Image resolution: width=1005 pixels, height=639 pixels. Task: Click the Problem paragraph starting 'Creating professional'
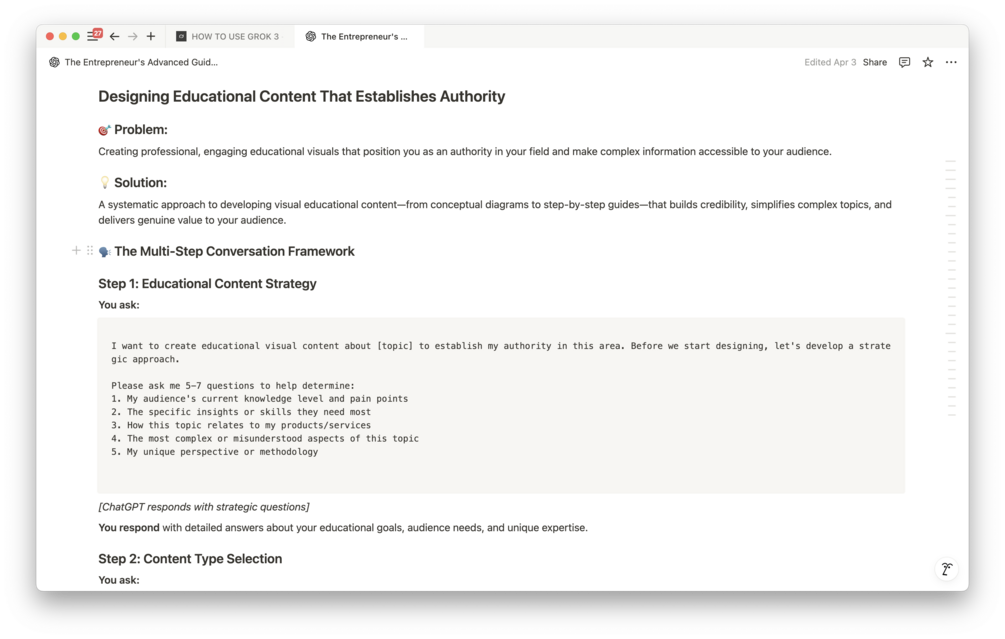tap(465, 152)
